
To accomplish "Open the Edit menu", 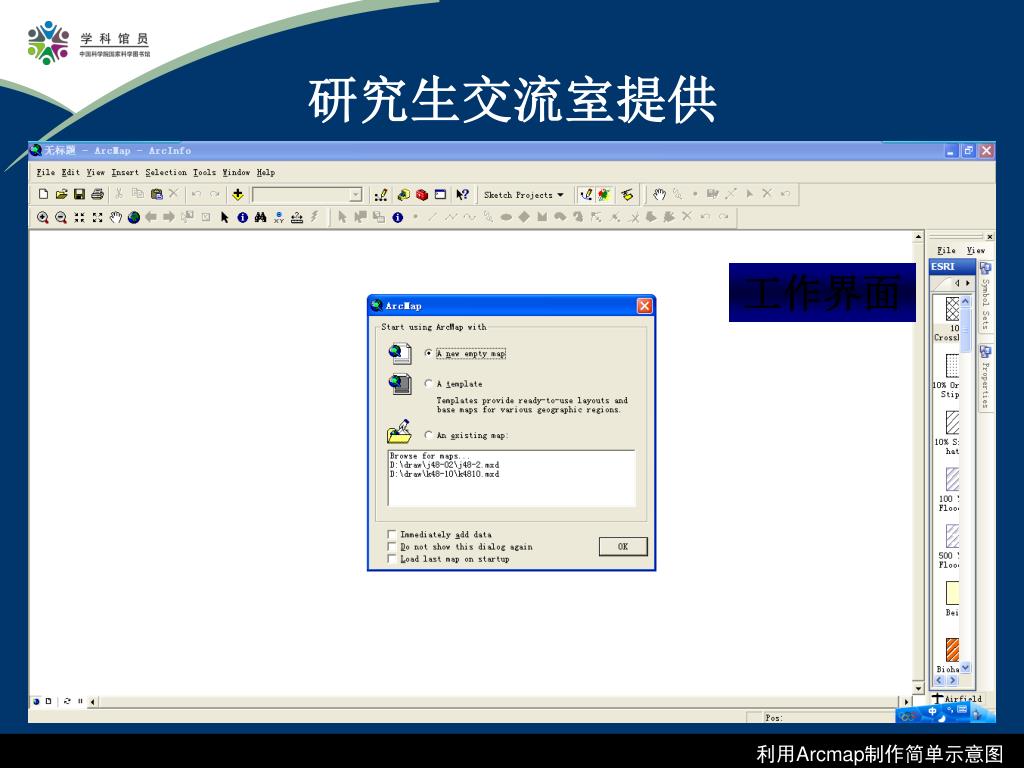I will point(71,172).
